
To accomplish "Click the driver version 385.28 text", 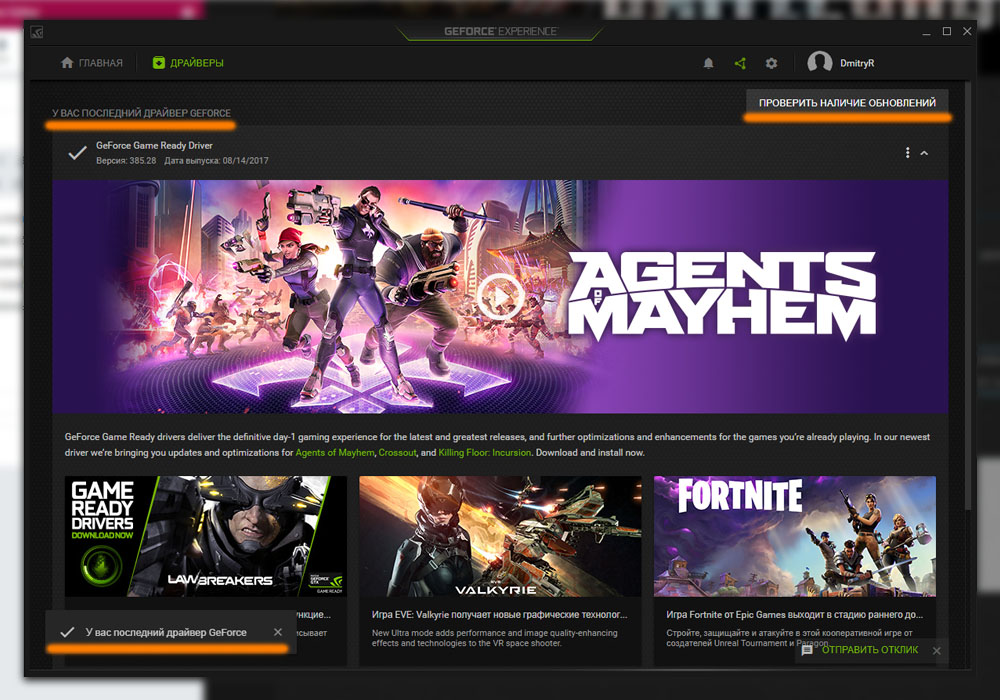I will tap(126, 161).
